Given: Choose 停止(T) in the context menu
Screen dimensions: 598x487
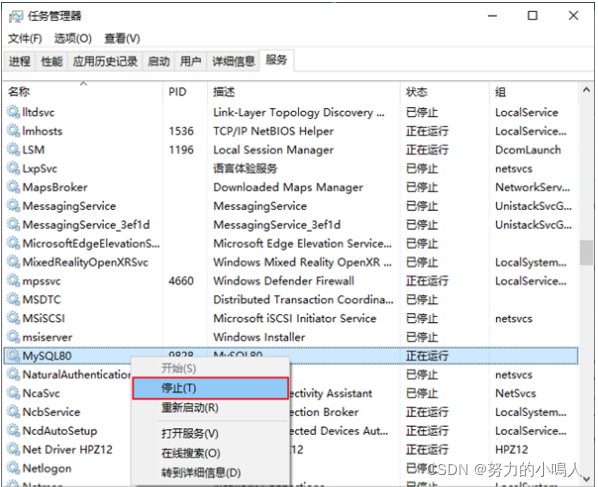Looking at the screenshot, I should pos(210,388).
